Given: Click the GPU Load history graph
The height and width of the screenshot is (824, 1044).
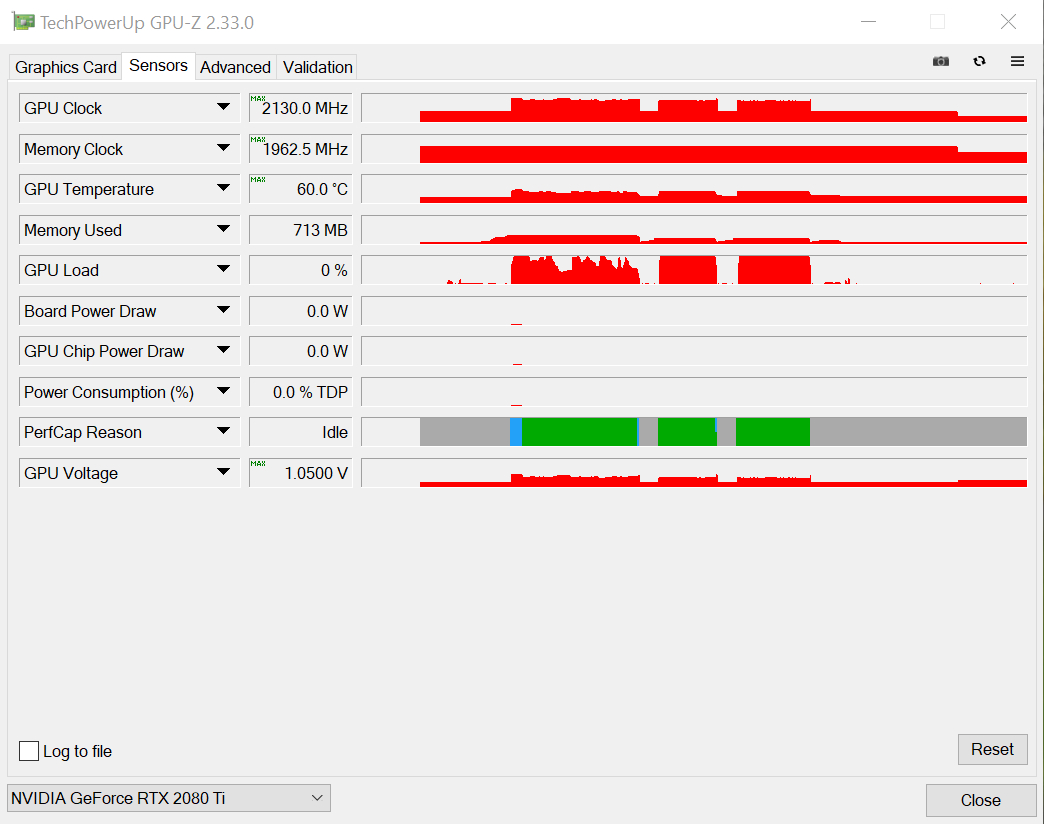Looking at the screenshot, I should click(x=694, y=270).
